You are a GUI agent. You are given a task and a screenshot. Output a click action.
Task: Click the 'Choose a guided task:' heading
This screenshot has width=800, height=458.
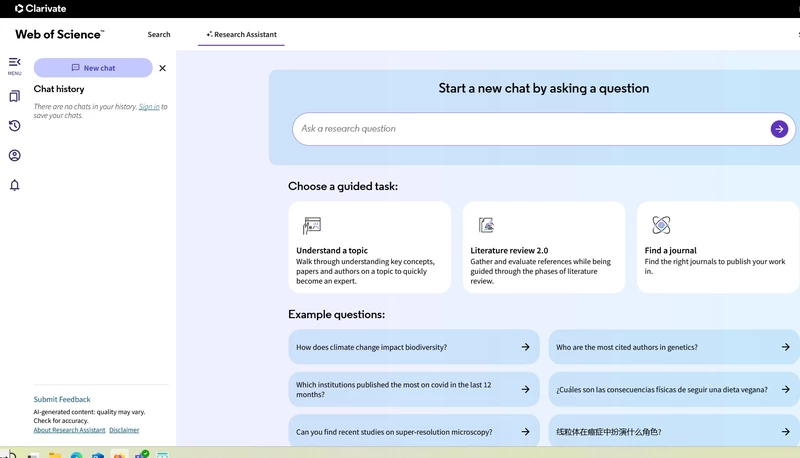pos(343,186)
